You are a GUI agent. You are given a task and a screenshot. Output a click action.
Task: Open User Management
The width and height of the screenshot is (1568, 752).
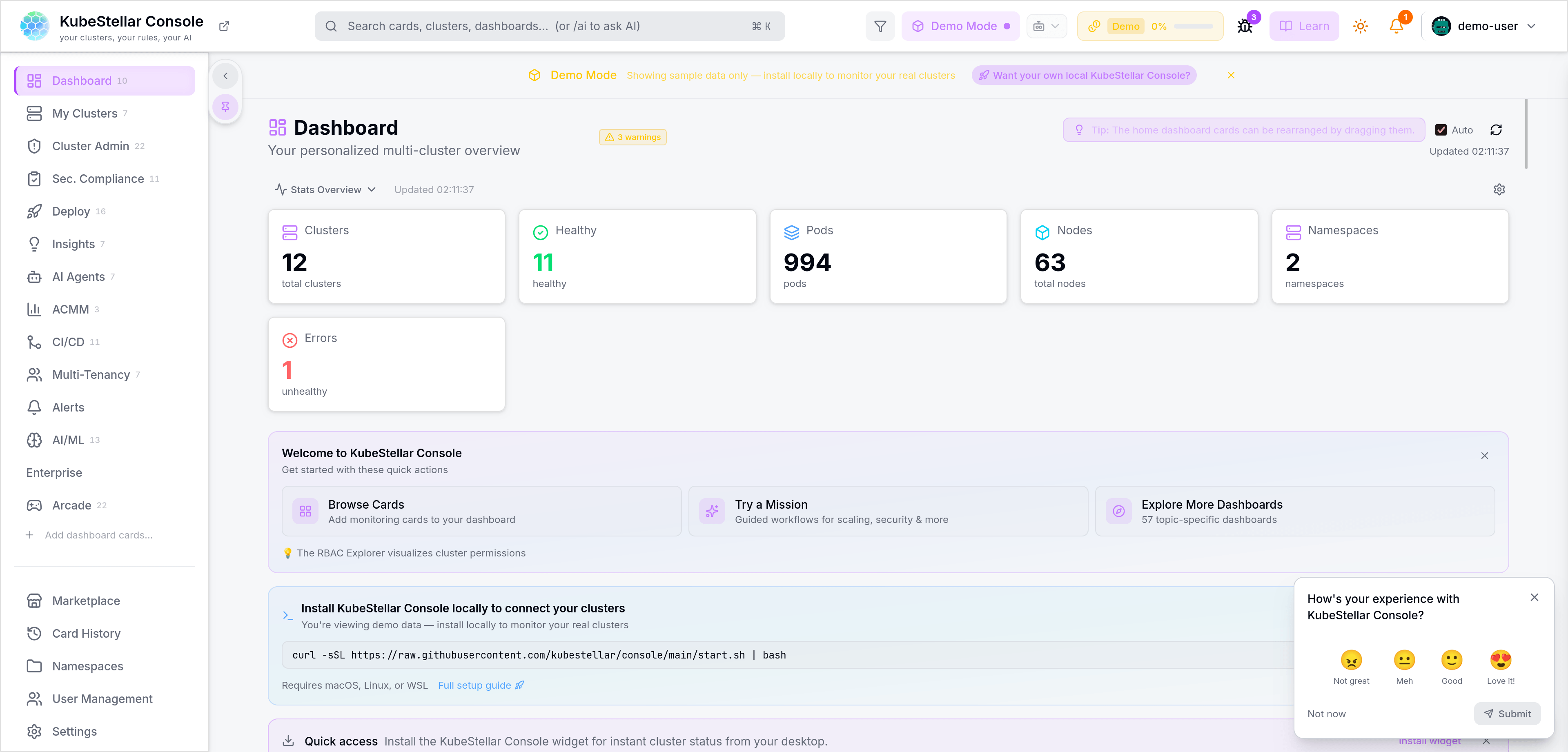pos(104,699)
